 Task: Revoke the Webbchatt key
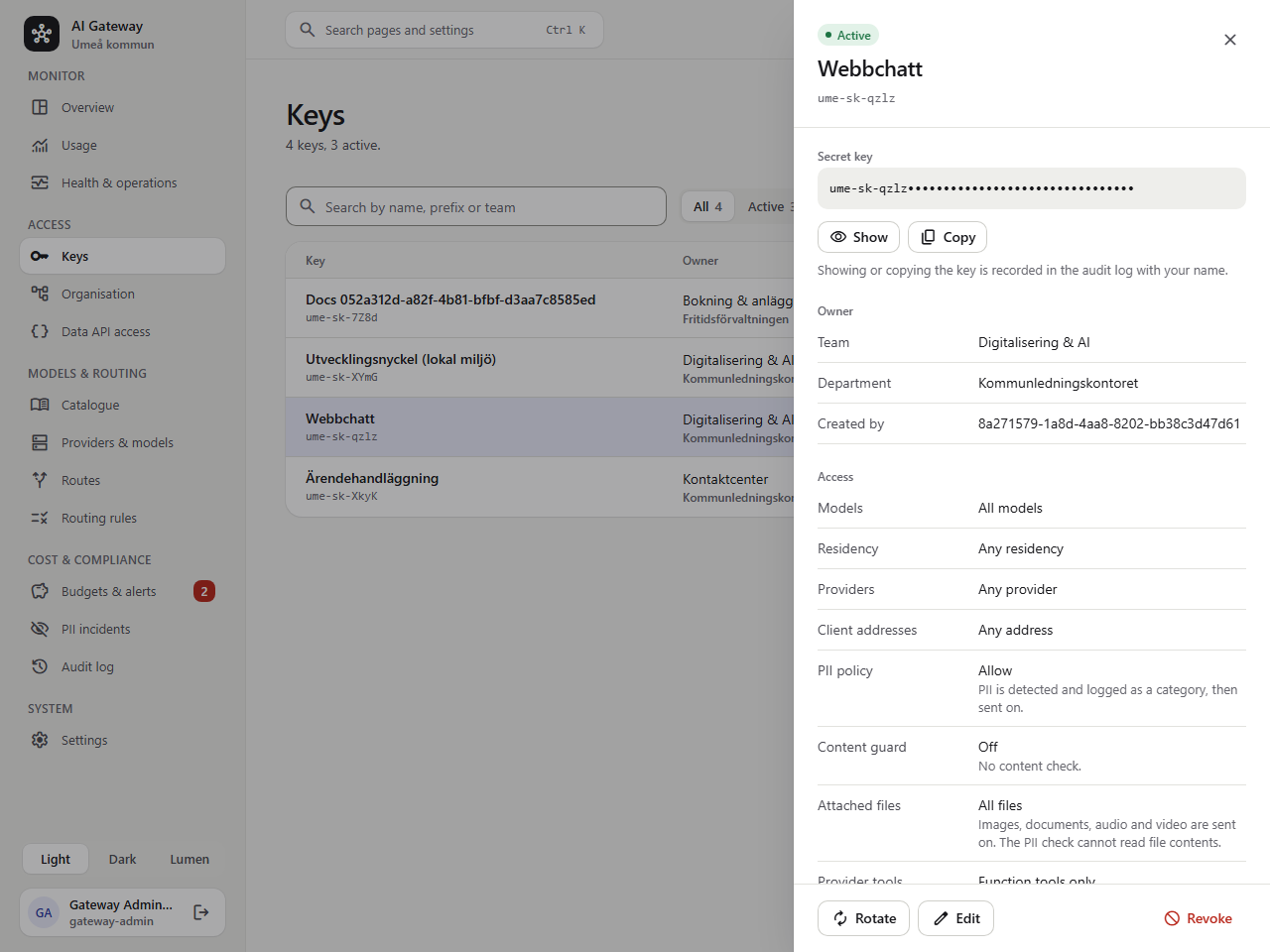click(1199, 918)
